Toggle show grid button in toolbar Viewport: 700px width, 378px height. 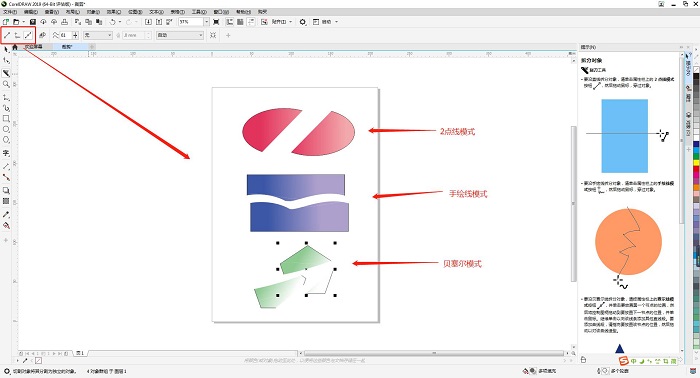240,21
